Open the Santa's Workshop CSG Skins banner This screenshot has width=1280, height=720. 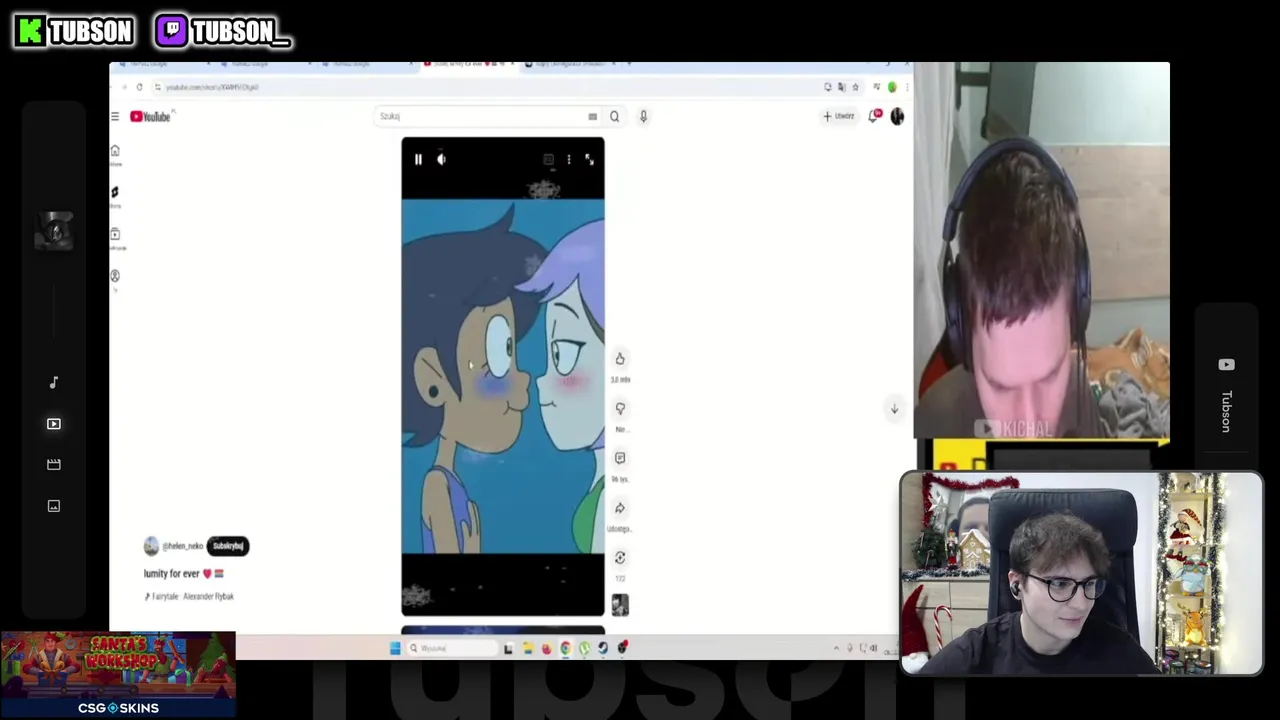pyautogui.click(x=118, y=675)
